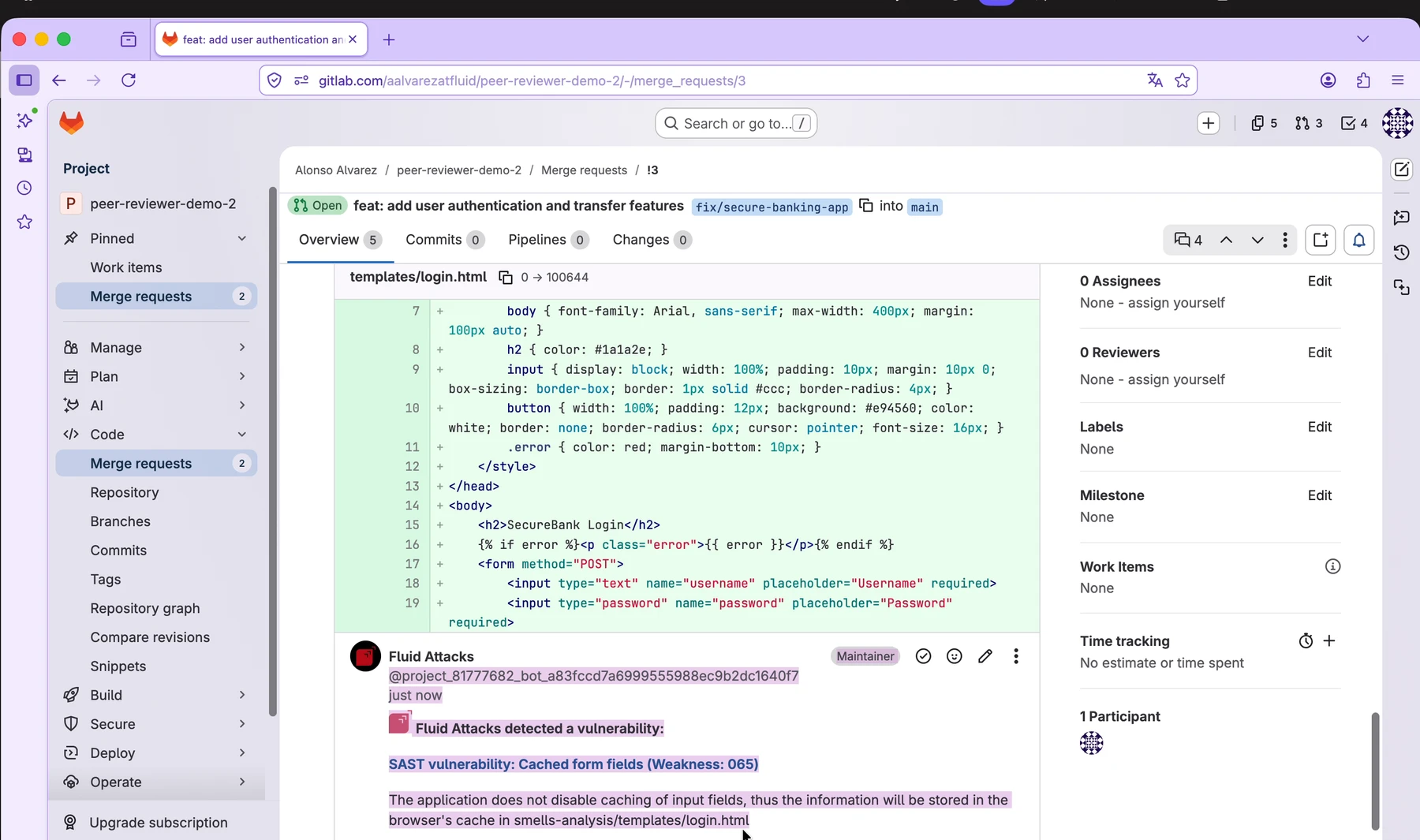Collapse the right sidebar panel
Screen dimensions: 1420x840
pyautogui.click(x=1321, y=240)
